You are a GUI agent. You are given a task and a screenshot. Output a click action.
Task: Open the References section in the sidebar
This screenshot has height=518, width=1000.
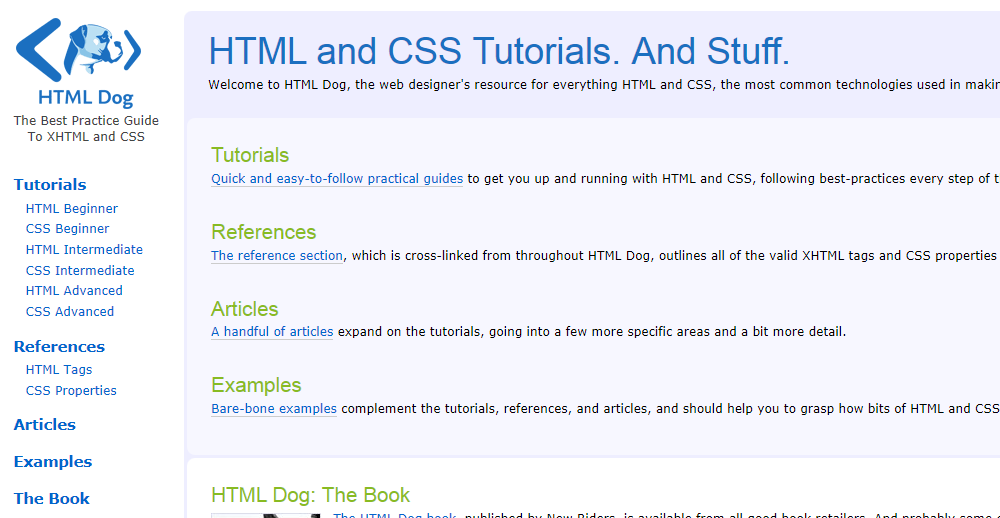click(x=59, y=347)
